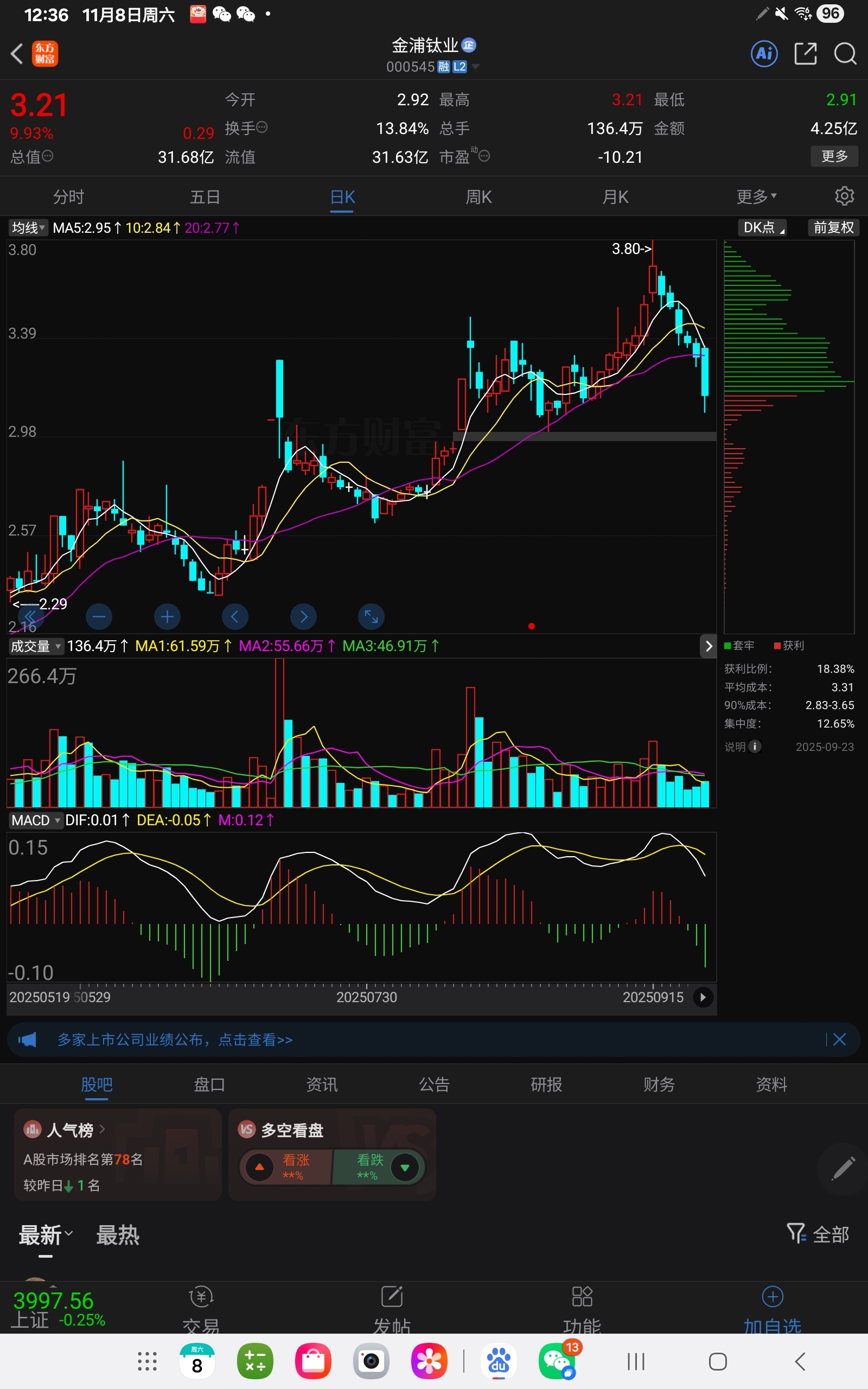This screenshot has width=868, height=1389.
Task: Zoom in chart with plus button
Action: click(167, 617)
